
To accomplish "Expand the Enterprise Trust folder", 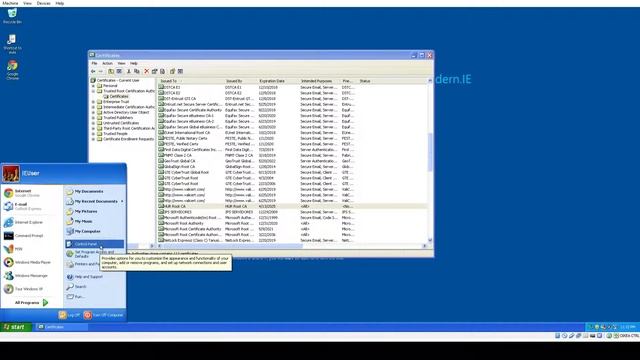I will pyautogui.click(x=93, y=102).
